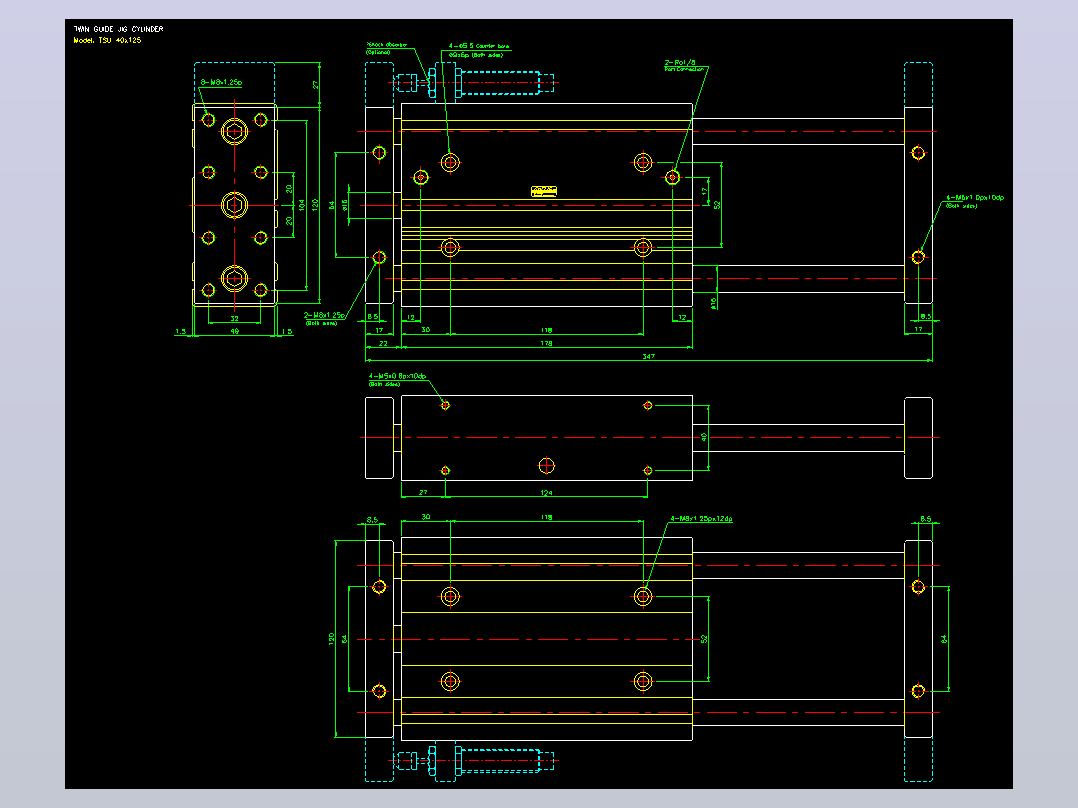Image resolution: width=1078 pixels, height=808 pixels.
Task: Select the 2-M8x1.25p Both sides annotation
Action: point(324,318)
